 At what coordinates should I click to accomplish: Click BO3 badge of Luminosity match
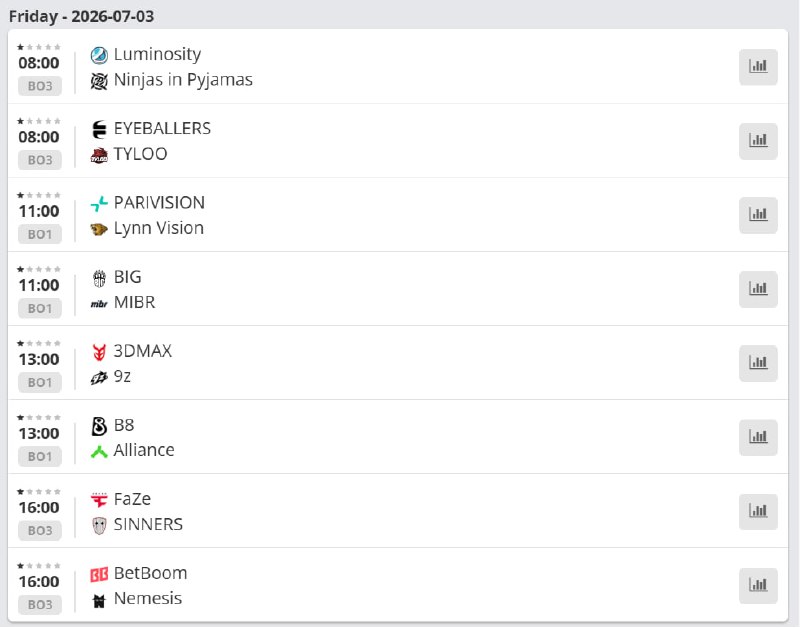40,86
